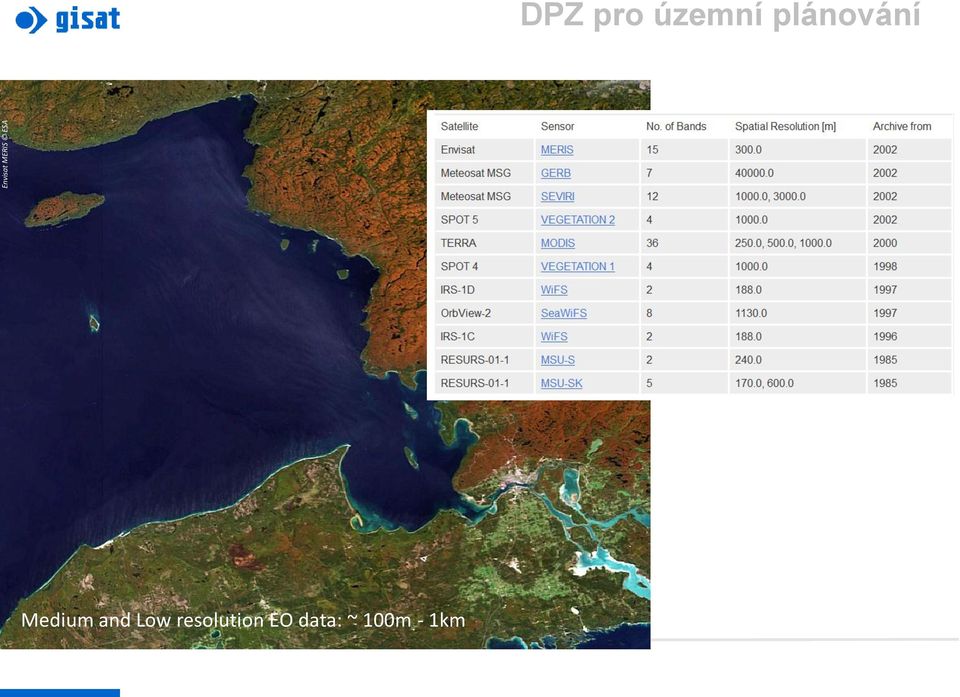Image resolution: width=960 pixels, height=697 pixels.
Task: Click the Envisat MERIS ESA image credit
Action: pyautogui.click(x=5, y=154)
